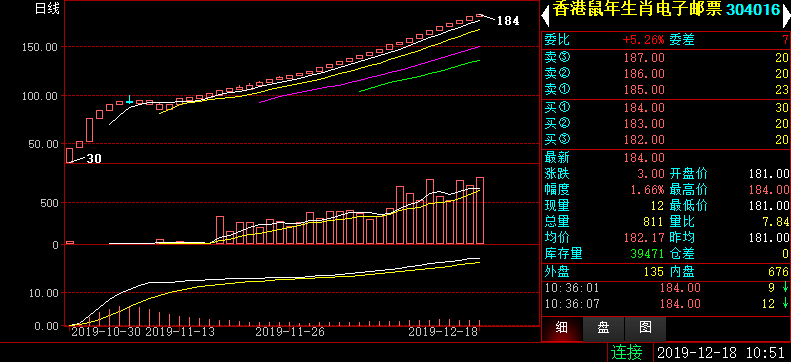Click the 30 starting price label on chart
This screenshot has height=362, width=791.
(x=94, y=159)
